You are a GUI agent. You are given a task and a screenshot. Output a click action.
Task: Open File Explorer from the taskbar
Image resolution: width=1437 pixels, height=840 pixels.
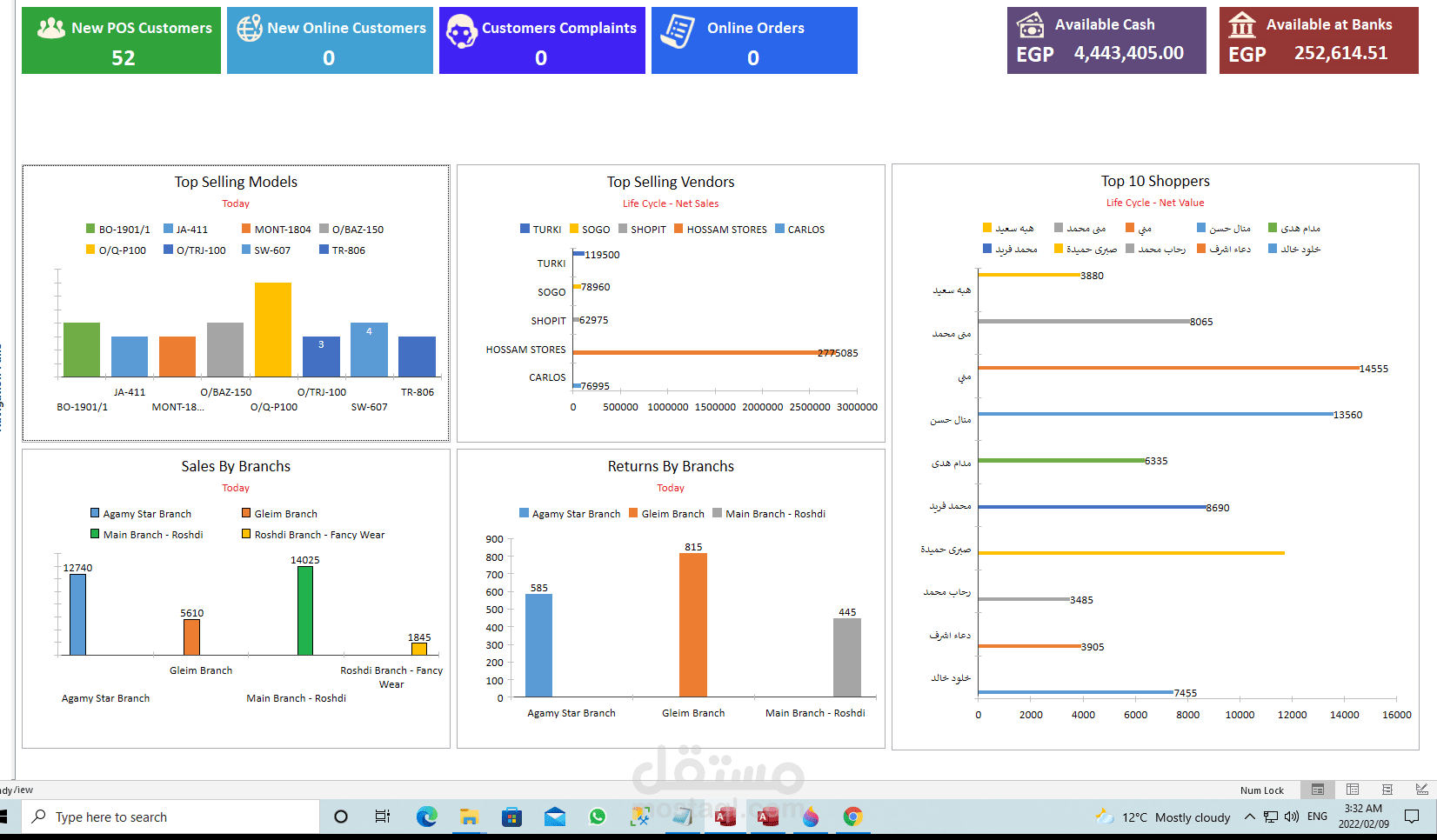click(x=469, y=817)
